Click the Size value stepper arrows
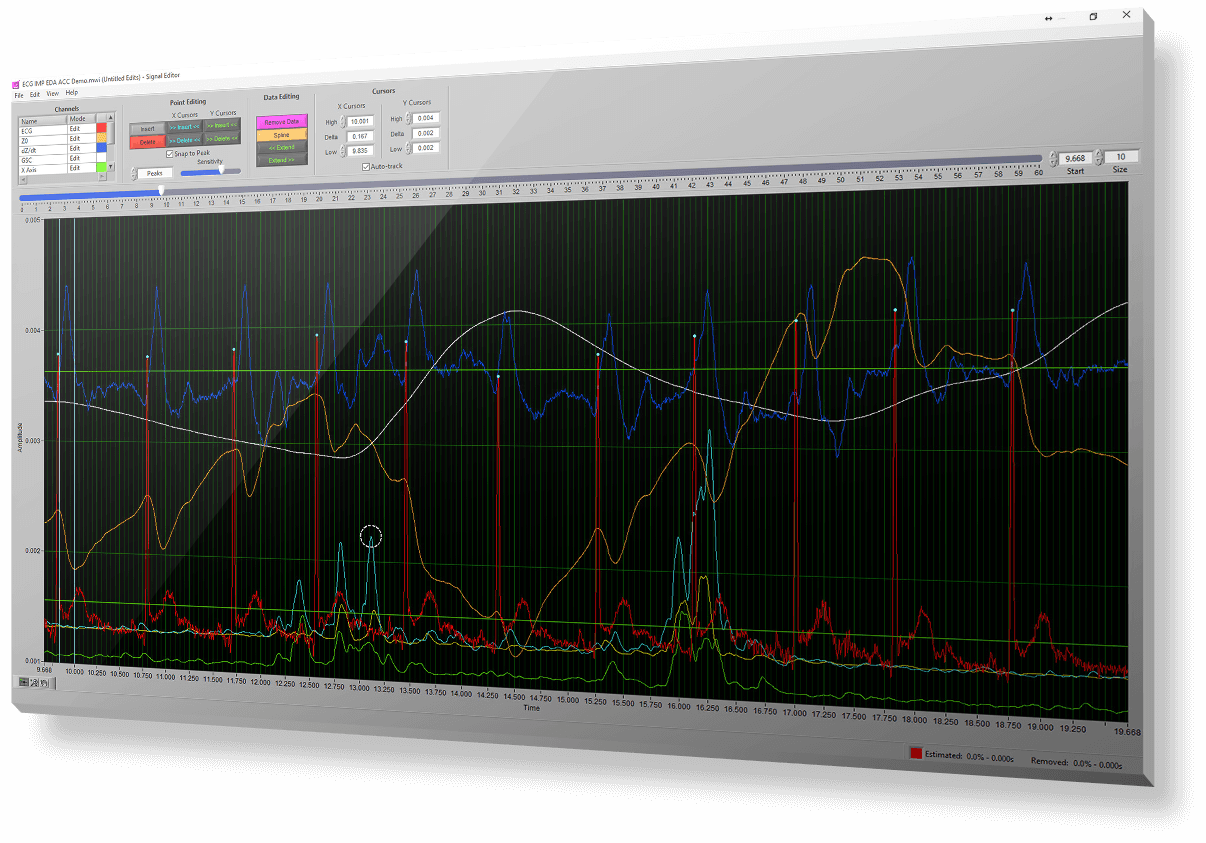Viewport: 1206px width, 843px height. click(1099, 157)
